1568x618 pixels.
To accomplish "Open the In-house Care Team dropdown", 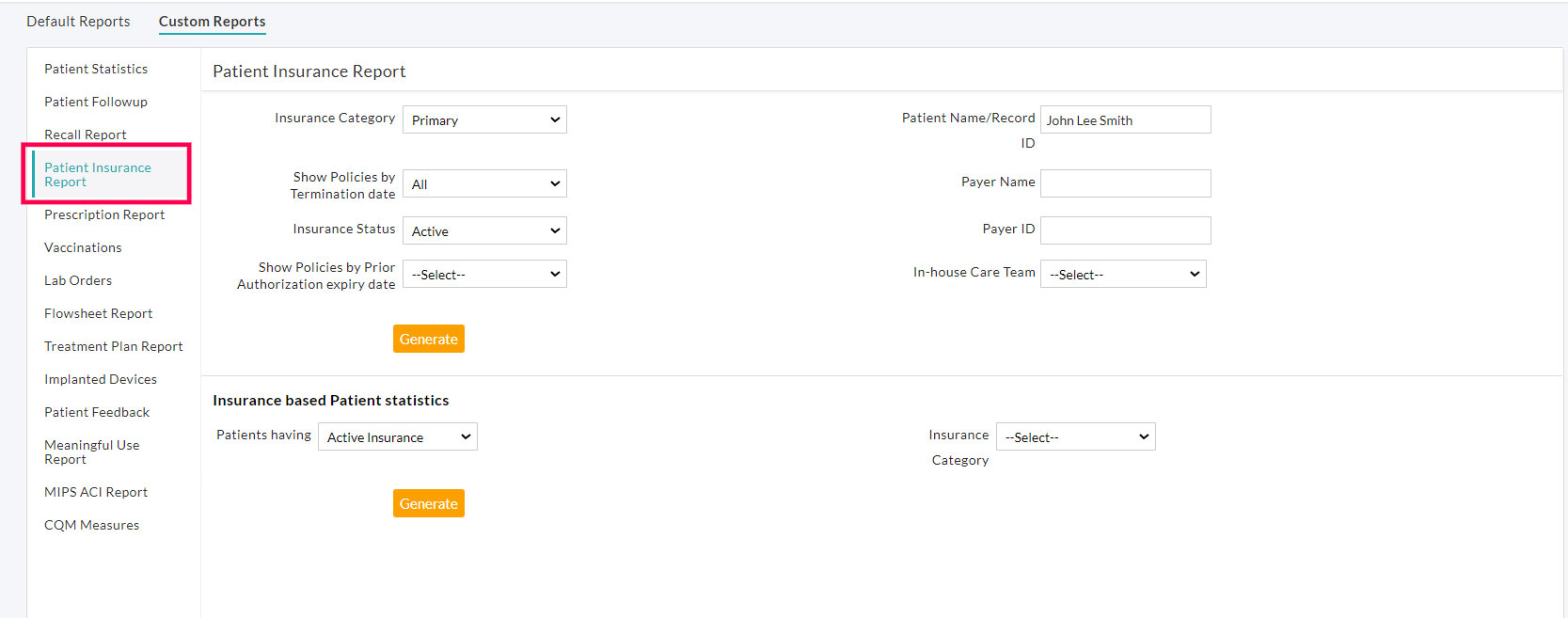I will 1123,275.
